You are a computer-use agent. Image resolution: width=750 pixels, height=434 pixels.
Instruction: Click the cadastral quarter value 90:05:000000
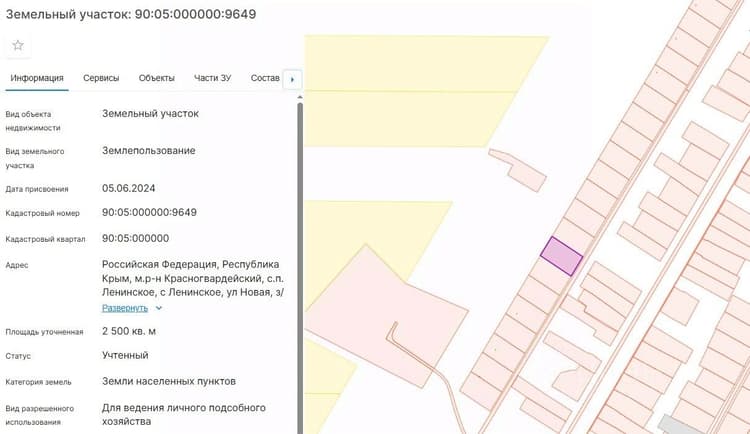135,238
